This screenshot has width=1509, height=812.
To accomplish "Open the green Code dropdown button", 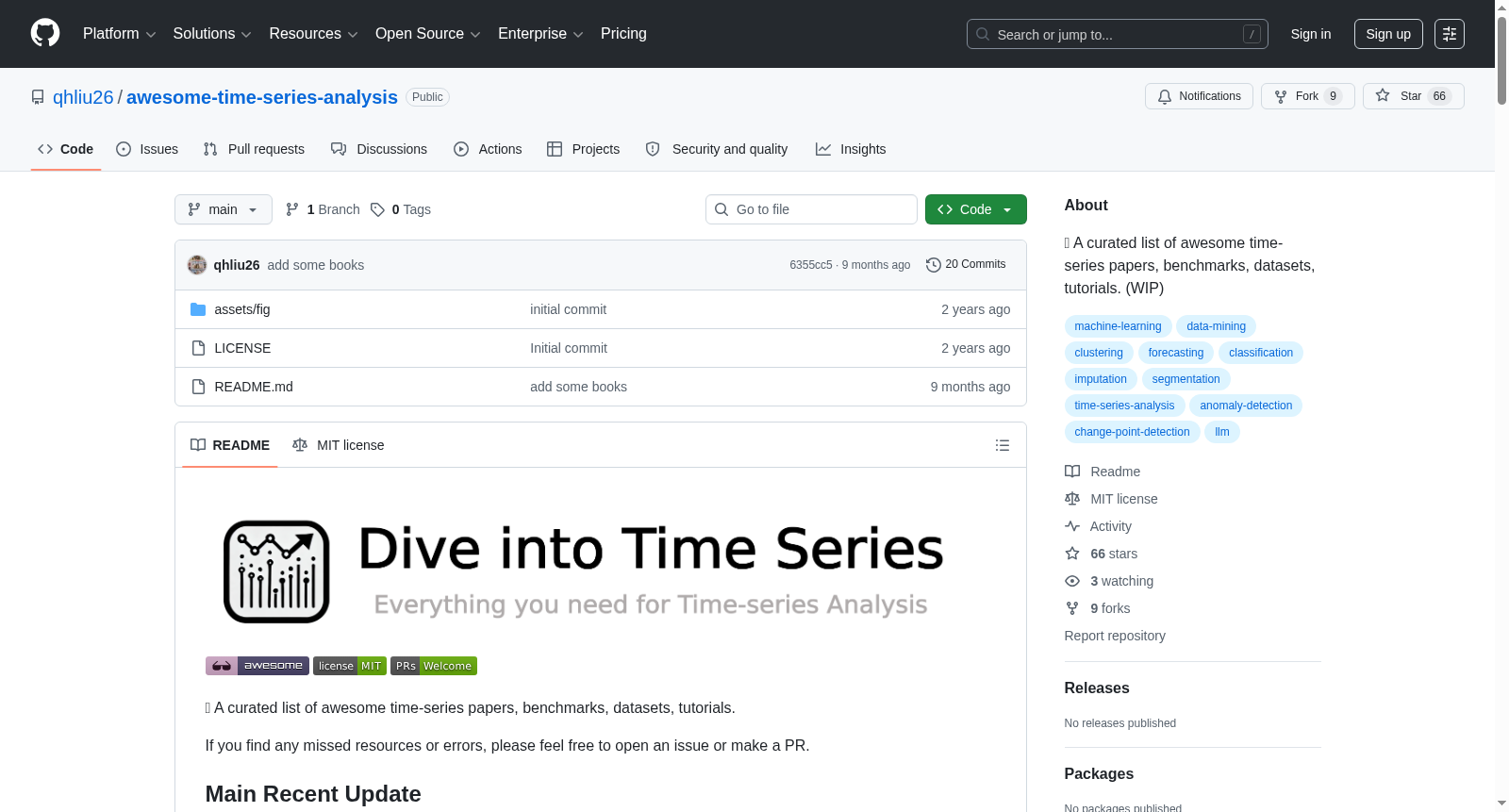I will tap(976, 209).
